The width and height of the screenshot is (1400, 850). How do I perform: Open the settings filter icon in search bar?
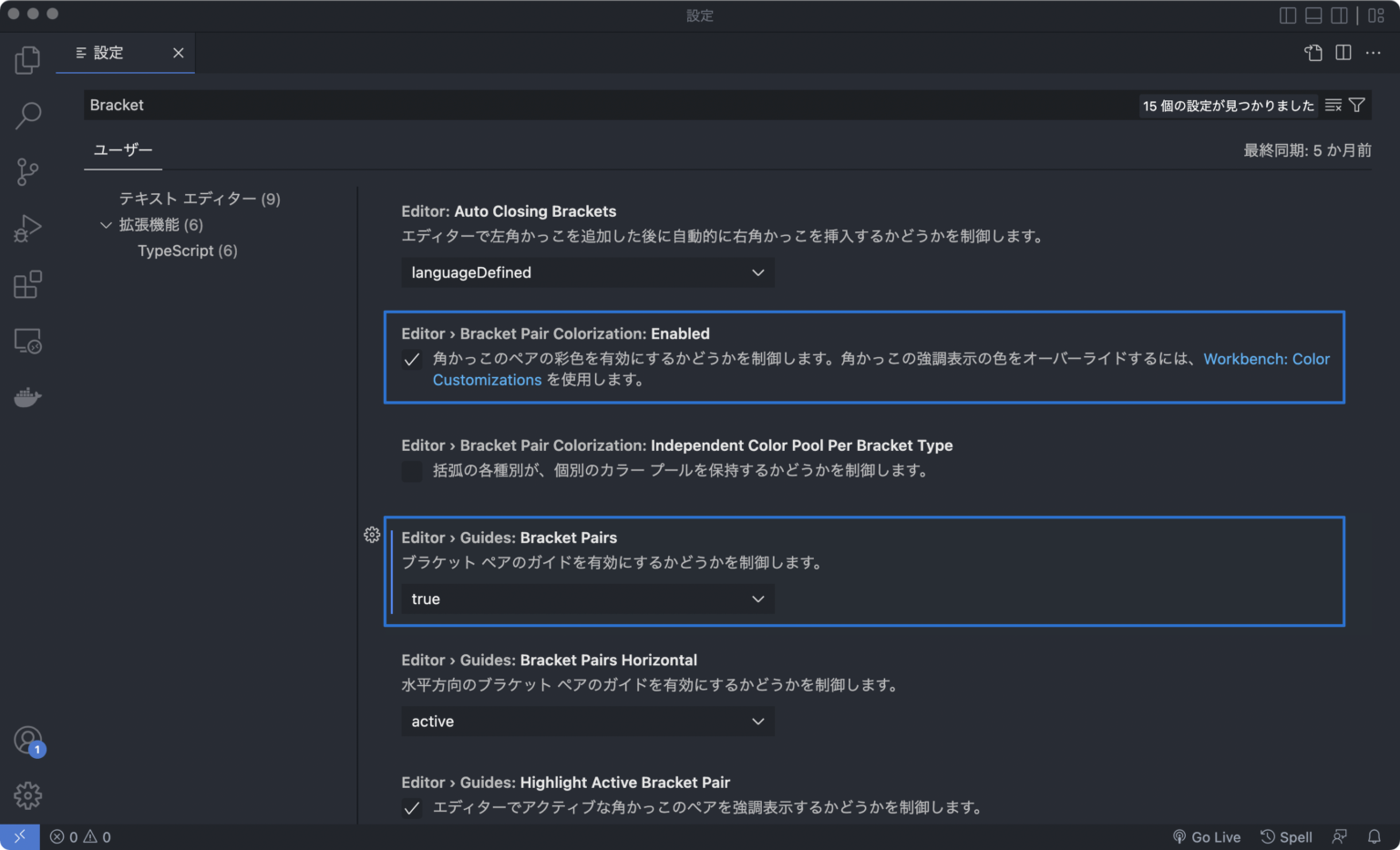click(x=1357, y=104)
